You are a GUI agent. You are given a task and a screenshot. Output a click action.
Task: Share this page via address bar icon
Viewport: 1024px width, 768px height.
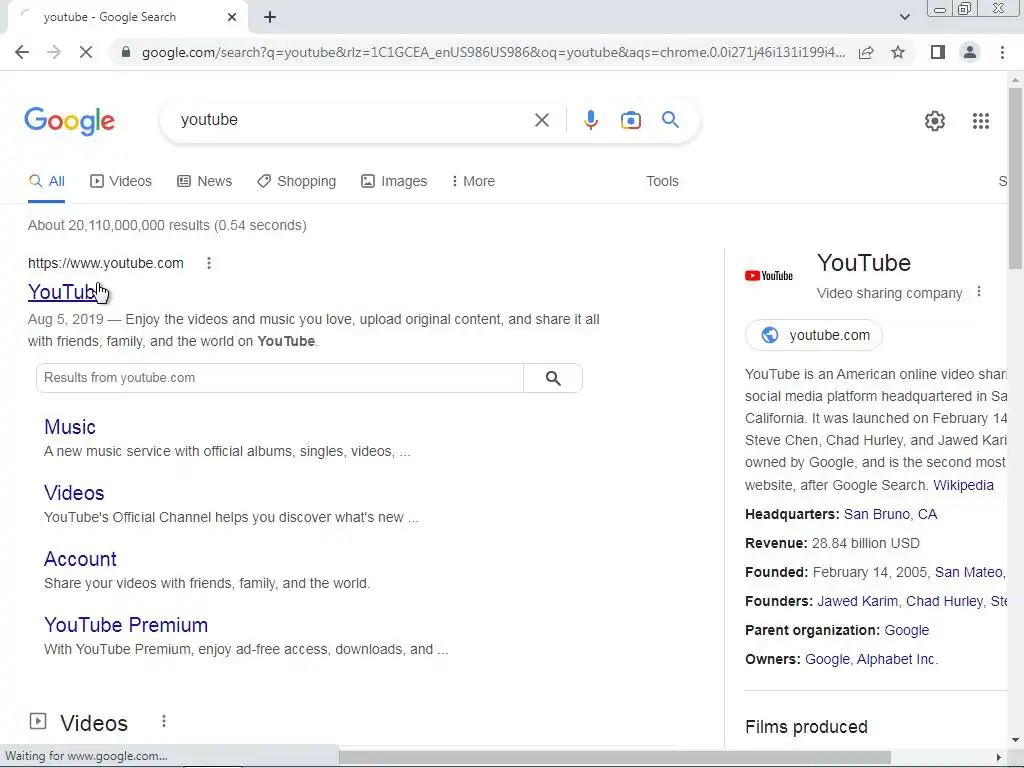(866, 52)
